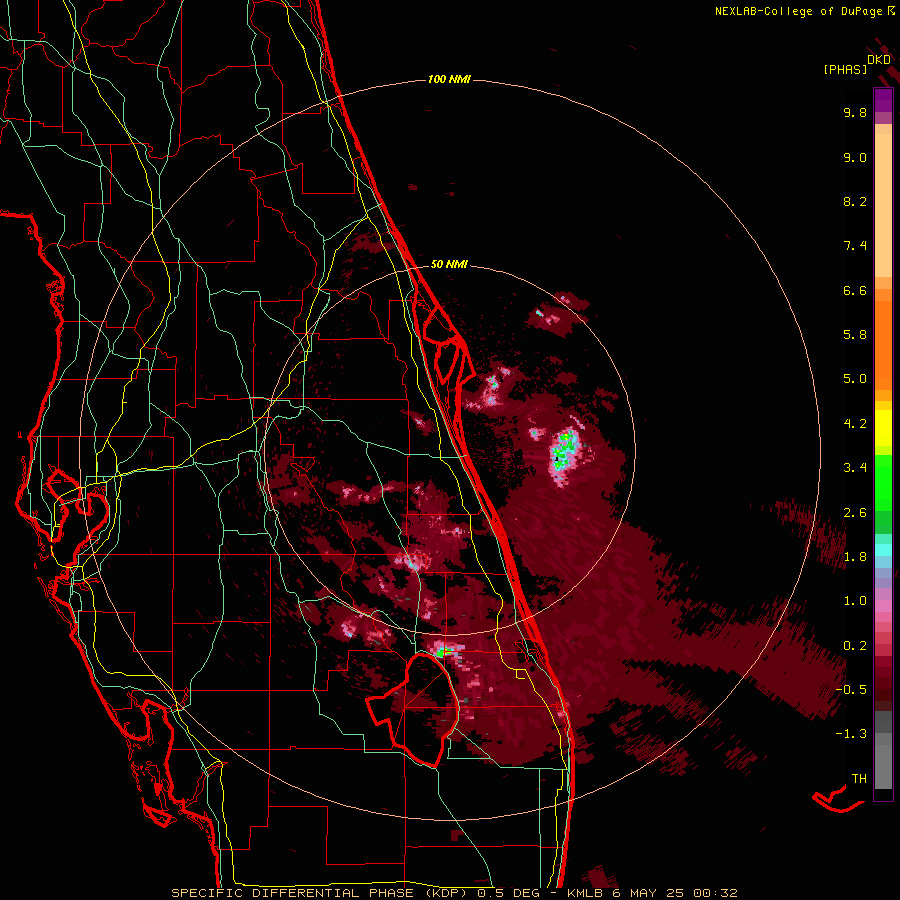
Task: Click the -1.3 legend value
Action: pos(851,734)
